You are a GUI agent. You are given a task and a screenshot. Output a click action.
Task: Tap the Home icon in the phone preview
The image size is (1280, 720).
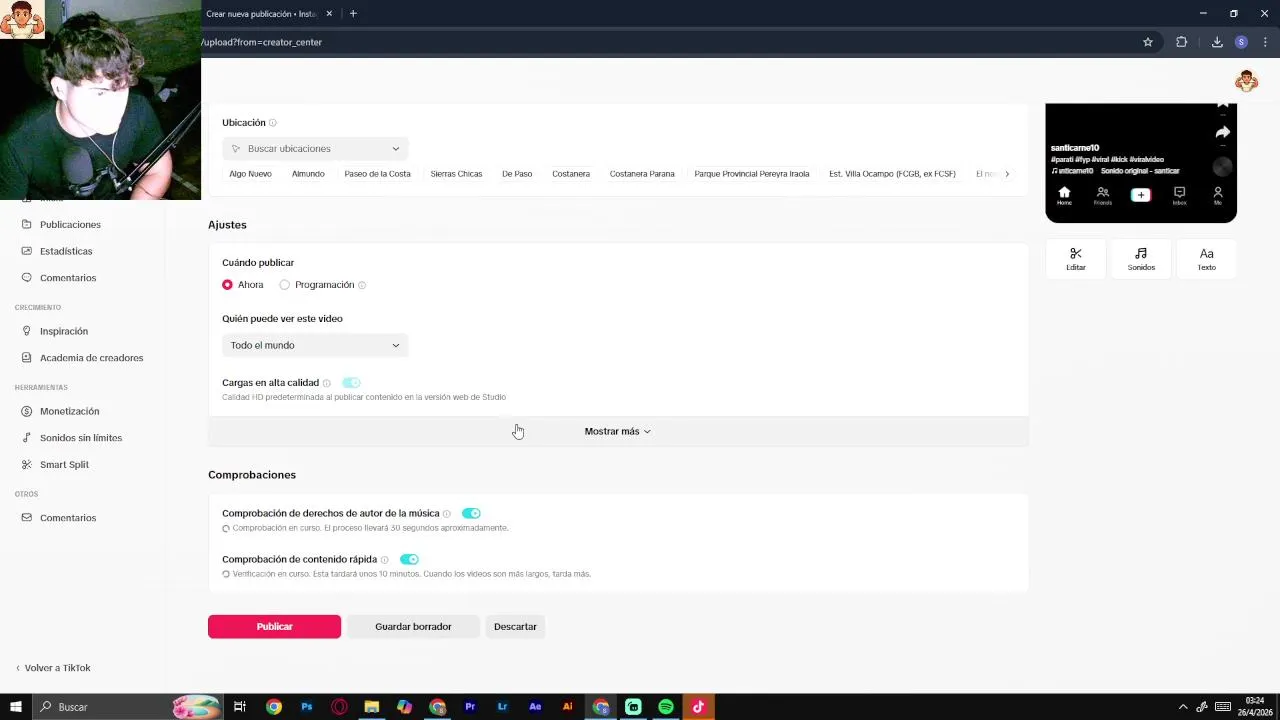[1064, 195]
